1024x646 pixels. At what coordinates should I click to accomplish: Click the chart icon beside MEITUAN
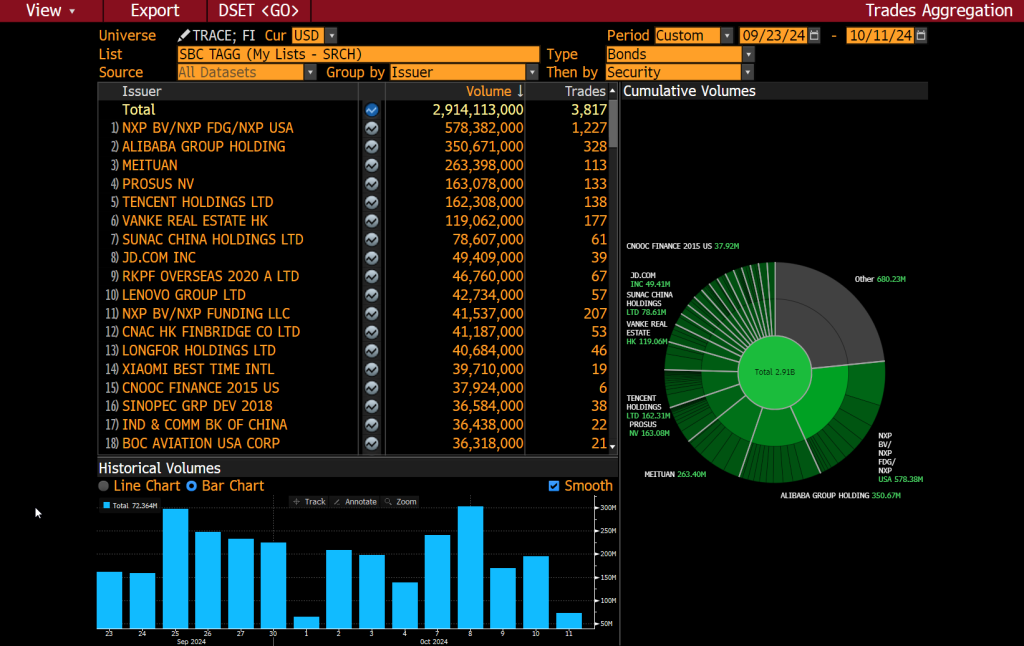click(372, 165)
